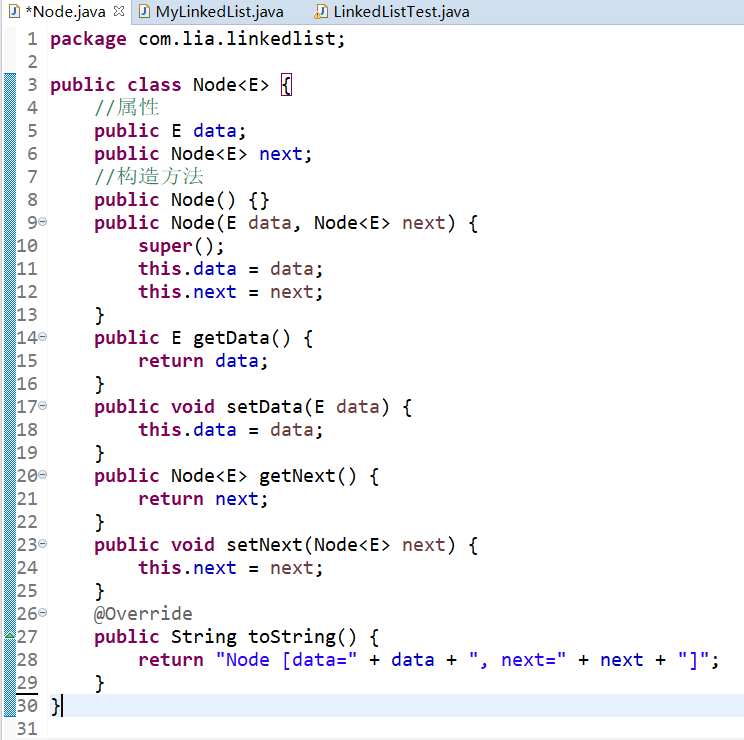Click the field 'next;' on line 6
The image size is (744, 740).
(286, 154)
